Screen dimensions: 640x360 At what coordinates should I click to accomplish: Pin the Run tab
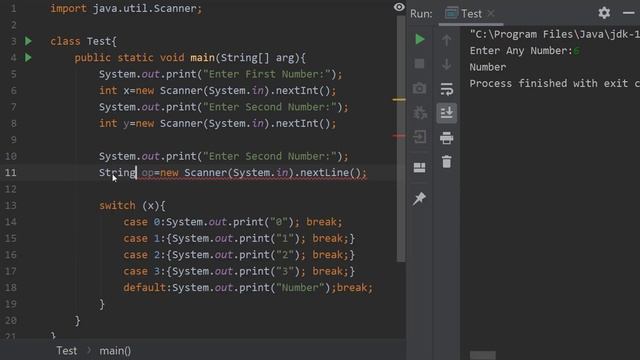(x=419, y=199)
